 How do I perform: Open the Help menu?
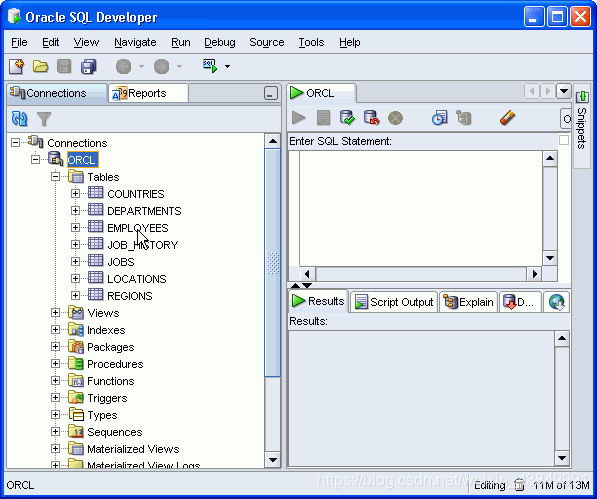350,42
